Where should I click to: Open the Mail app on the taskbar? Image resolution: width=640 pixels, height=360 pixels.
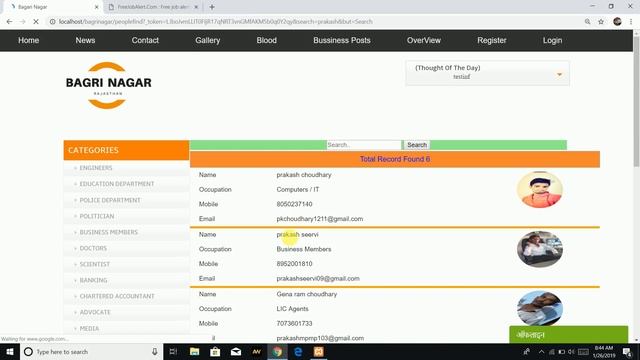pos(236,351)
